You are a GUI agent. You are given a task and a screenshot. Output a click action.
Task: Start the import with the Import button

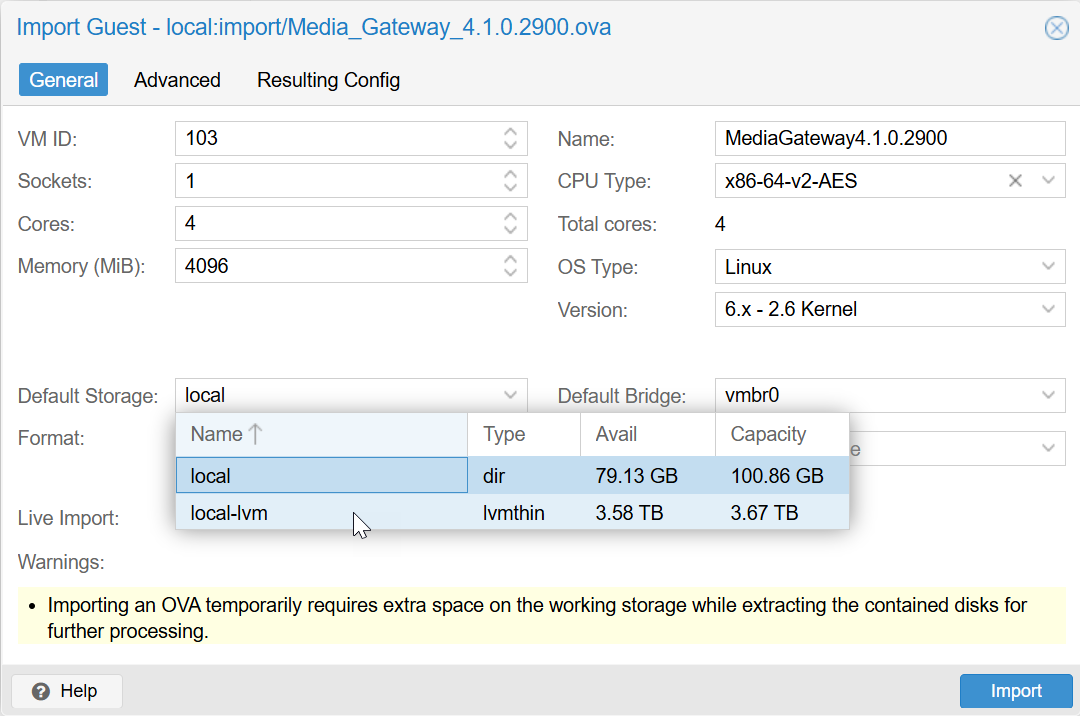(x=1016, y=690)
